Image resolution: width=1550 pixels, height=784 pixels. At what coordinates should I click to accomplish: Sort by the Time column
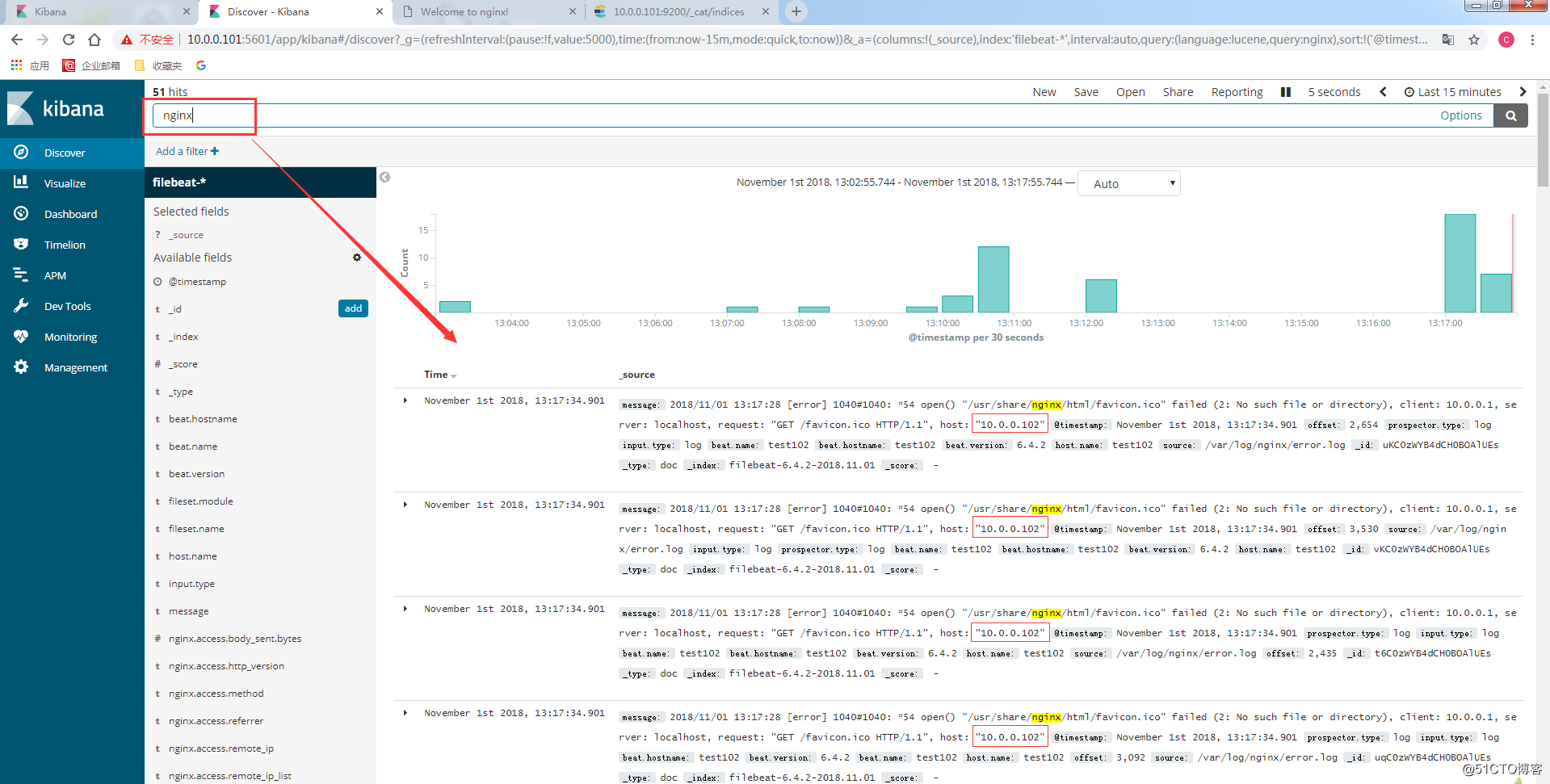(x=440, y=375)
